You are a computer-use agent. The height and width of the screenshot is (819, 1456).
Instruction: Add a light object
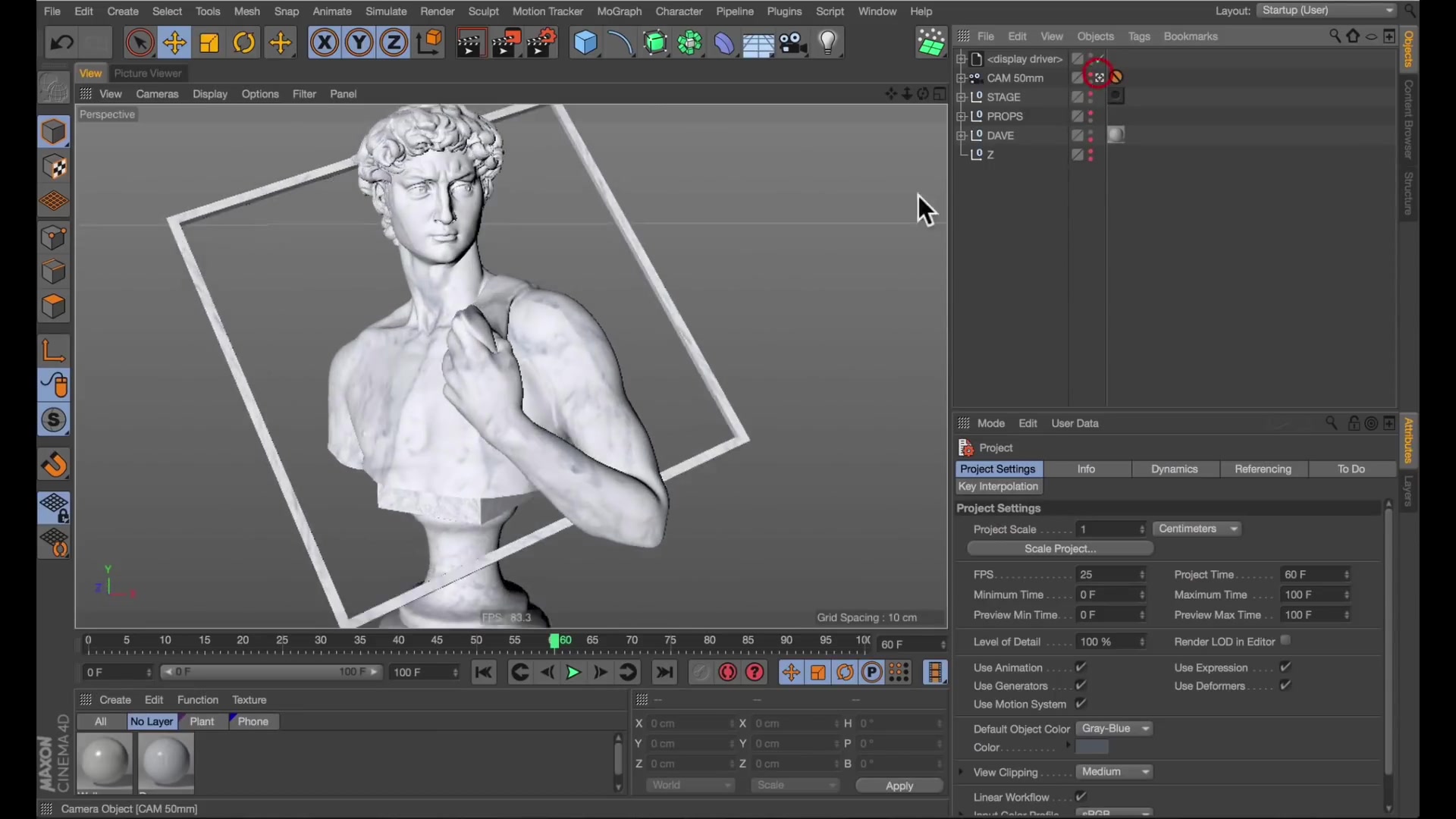[x=828, y=42]
